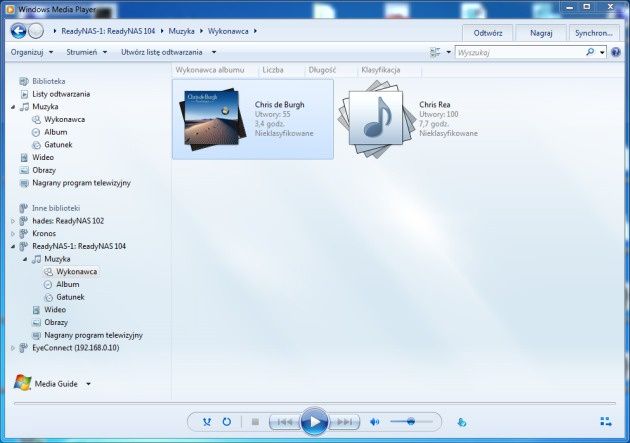Viewport: 630px width, 443px height.
Task: Select Album under ReadyNAS-1 Muzyka
Action: pos(68,284)
